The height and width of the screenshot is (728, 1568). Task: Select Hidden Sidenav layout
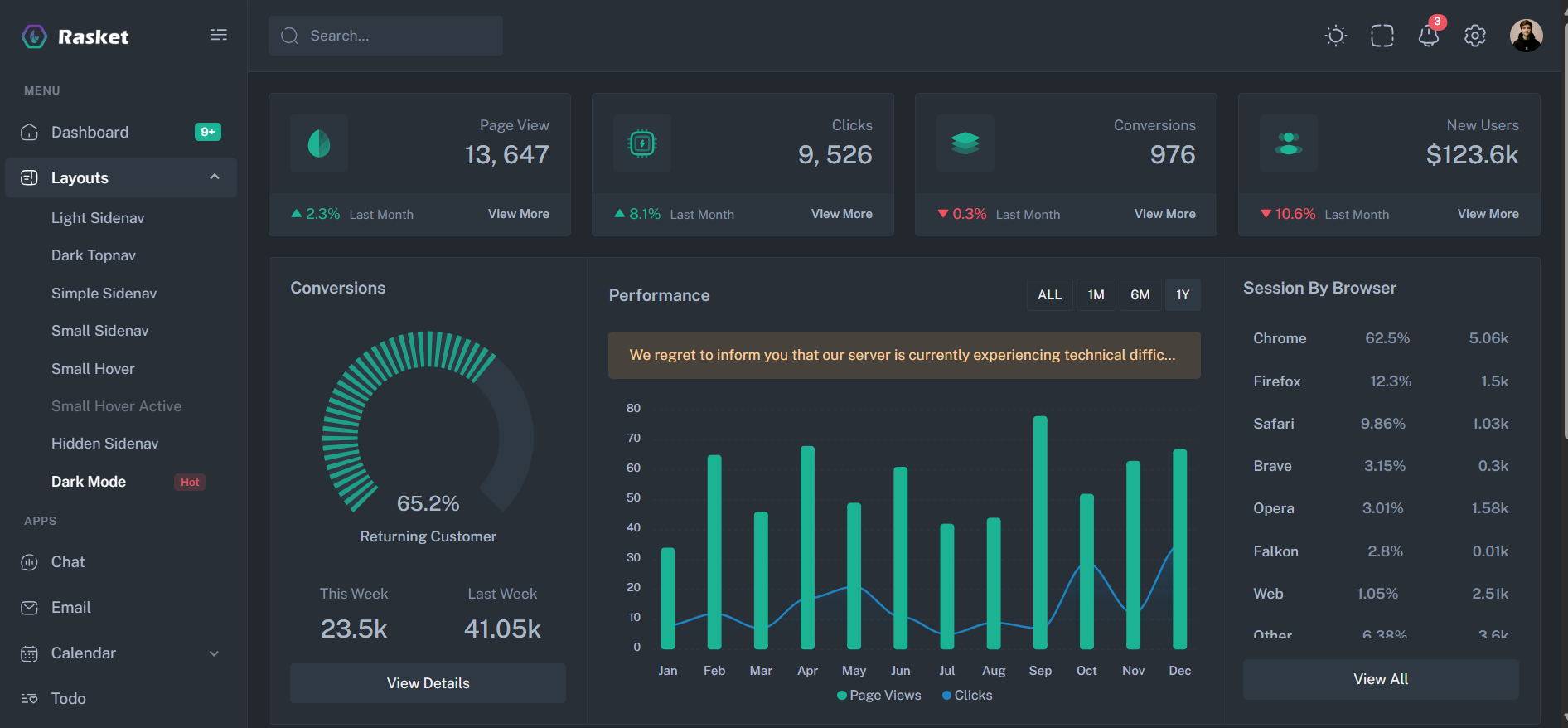pos(104,444)
